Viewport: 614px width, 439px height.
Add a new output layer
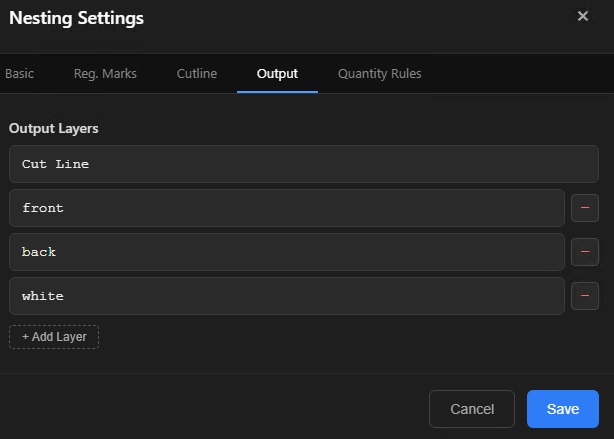coord(54,337)
